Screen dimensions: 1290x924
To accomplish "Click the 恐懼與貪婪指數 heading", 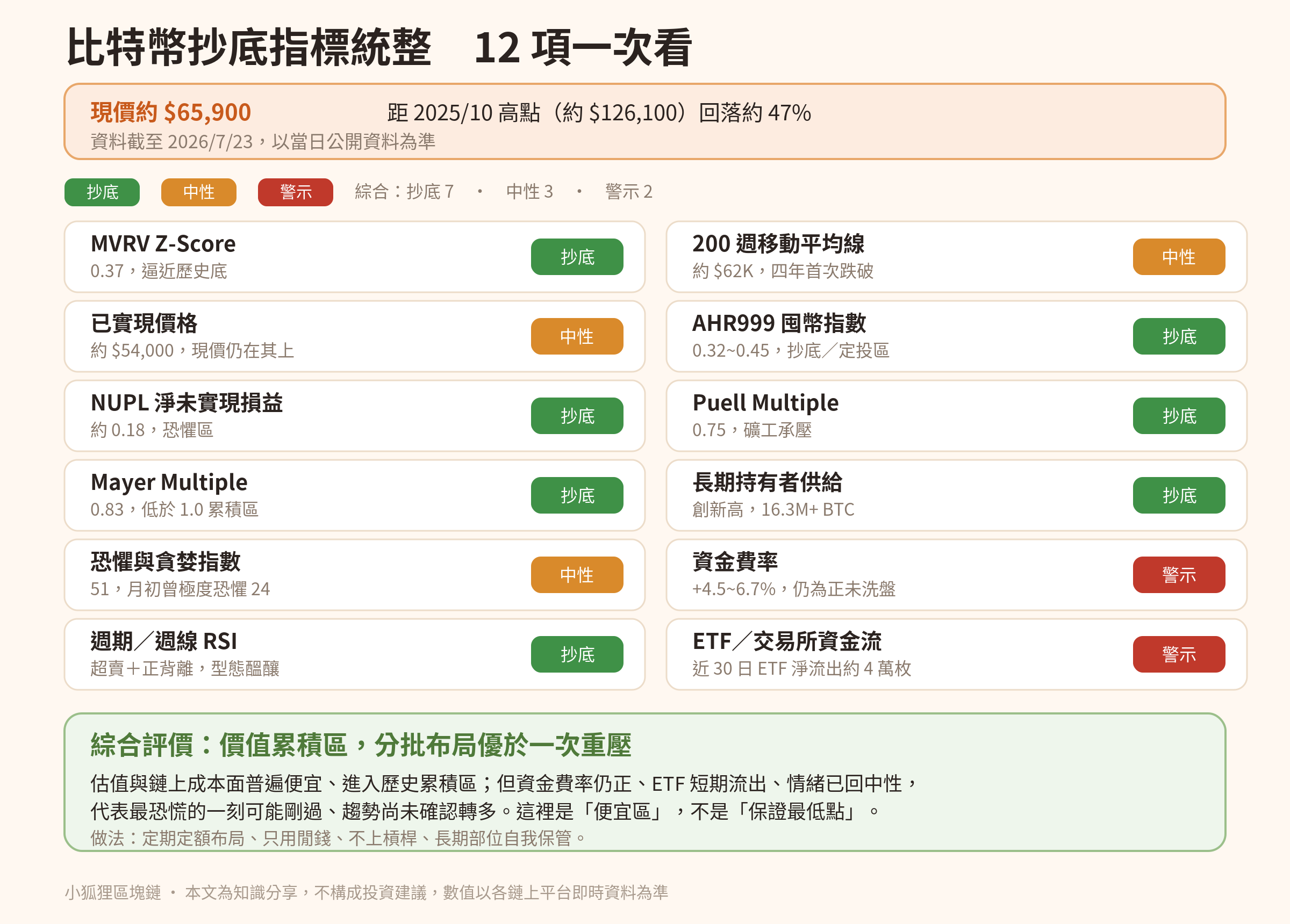I will point(166,562).
